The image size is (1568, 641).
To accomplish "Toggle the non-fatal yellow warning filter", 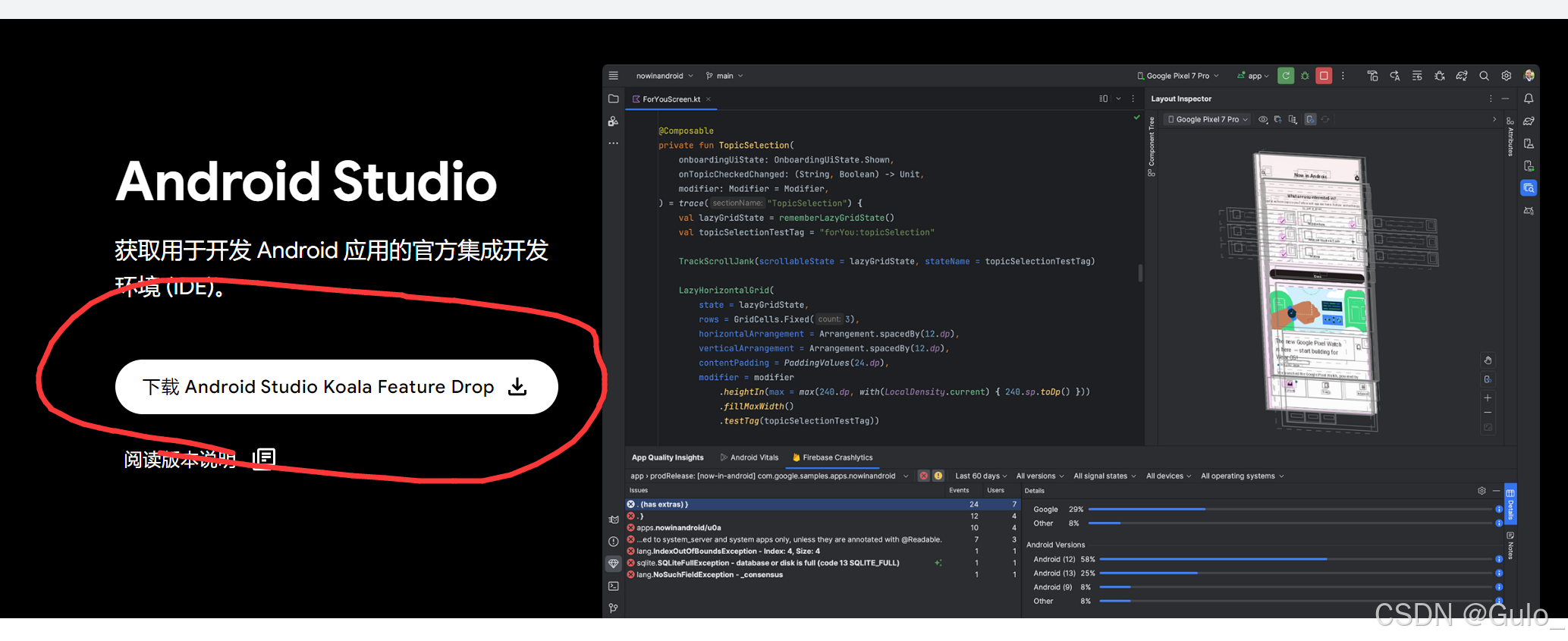I will [938, 476].
